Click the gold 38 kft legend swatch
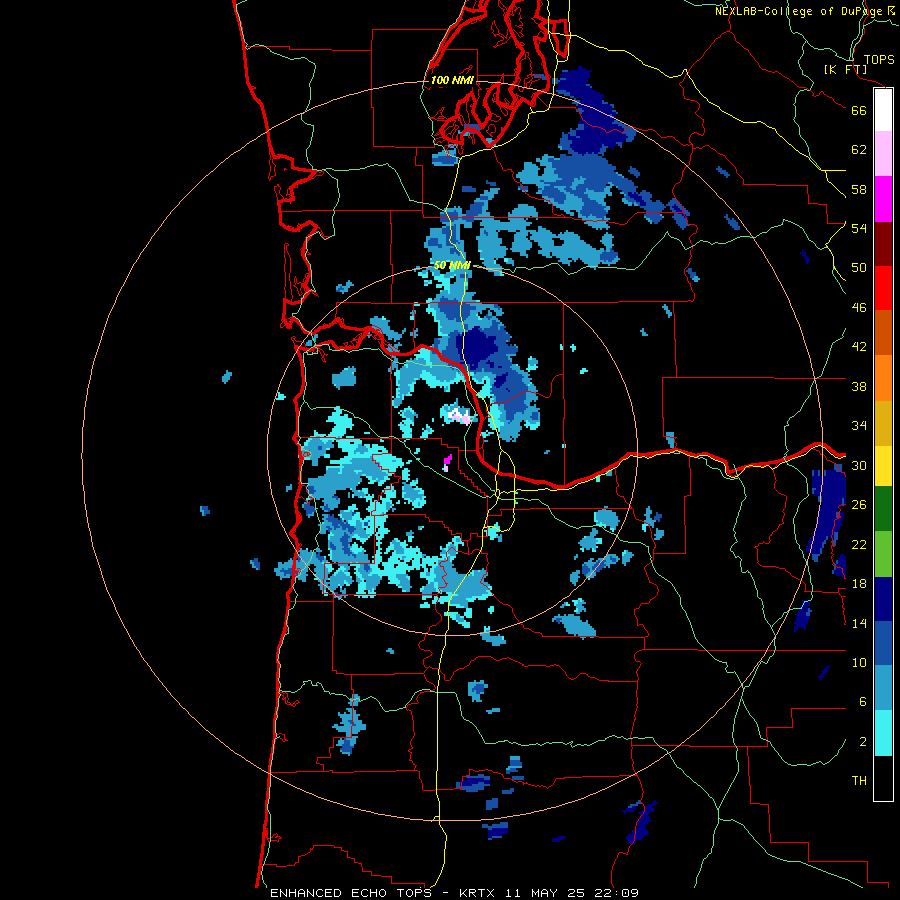Viewport: 900px width, 900px height. [x=883, y=423]
